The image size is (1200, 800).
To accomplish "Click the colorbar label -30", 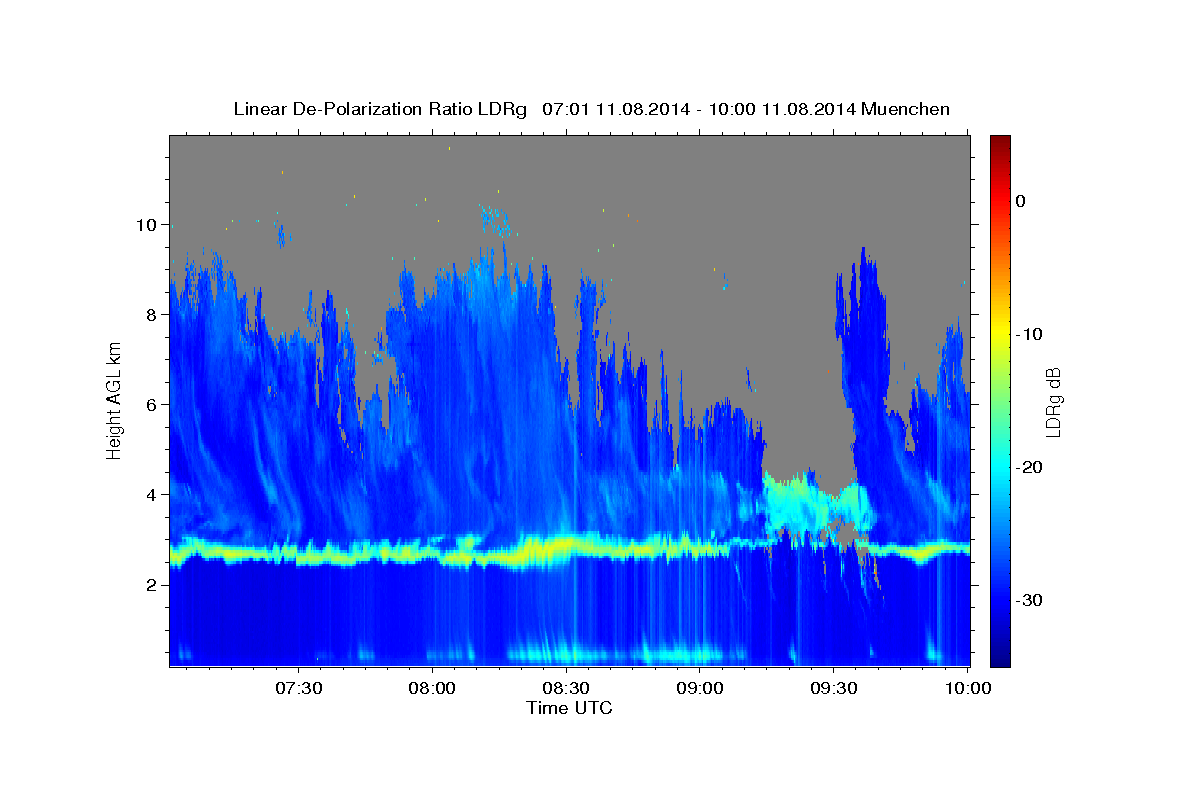I will [1030, 600].
